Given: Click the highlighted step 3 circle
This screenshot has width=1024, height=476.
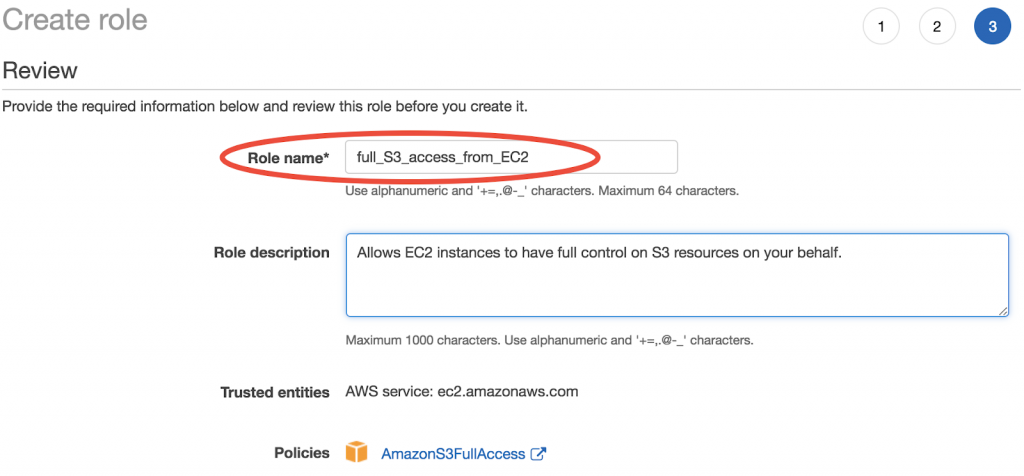Looking at the screenshot, I should tap(992, 27).
